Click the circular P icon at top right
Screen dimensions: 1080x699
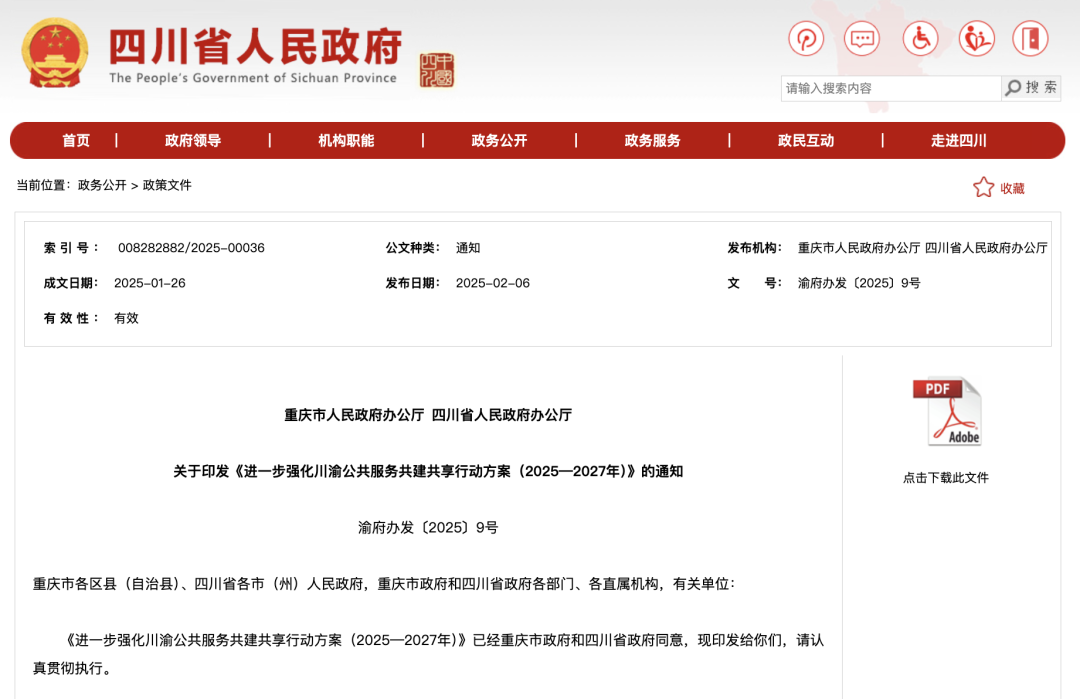tap(806, 38)
